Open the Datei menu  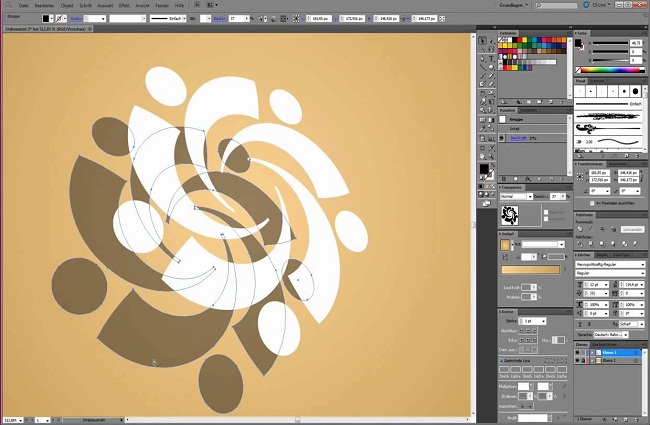[x=24, y=5]
